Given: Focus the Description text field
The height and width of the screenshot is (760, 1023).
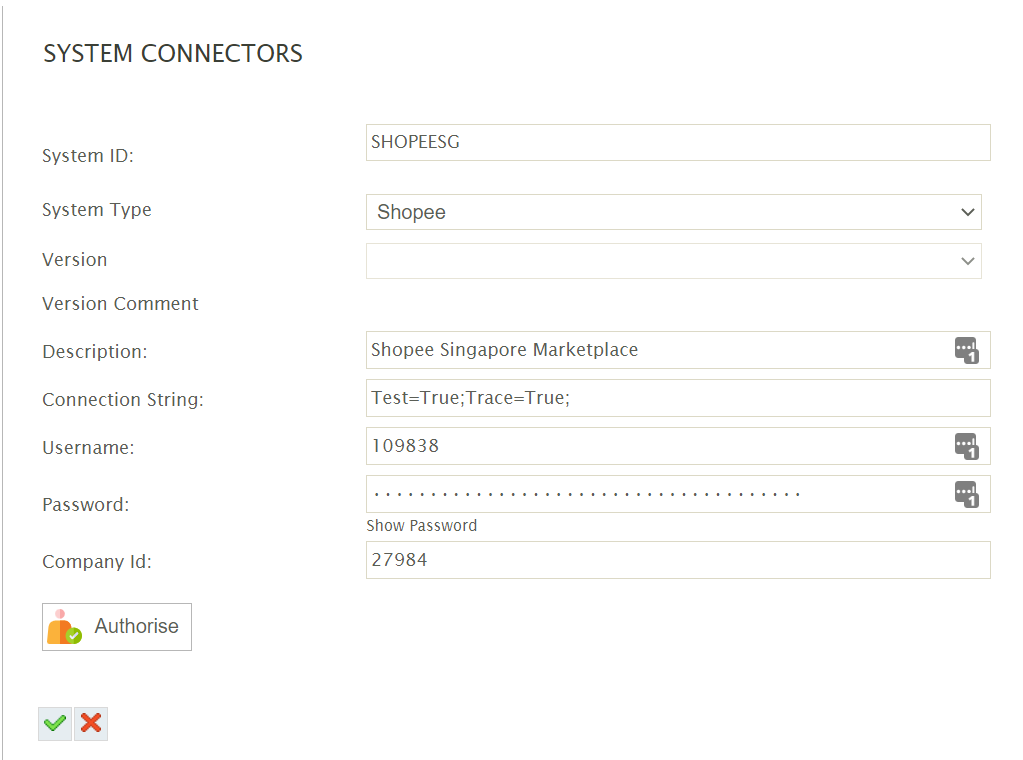Looking at the screenshot, I should tap(655, 350).
